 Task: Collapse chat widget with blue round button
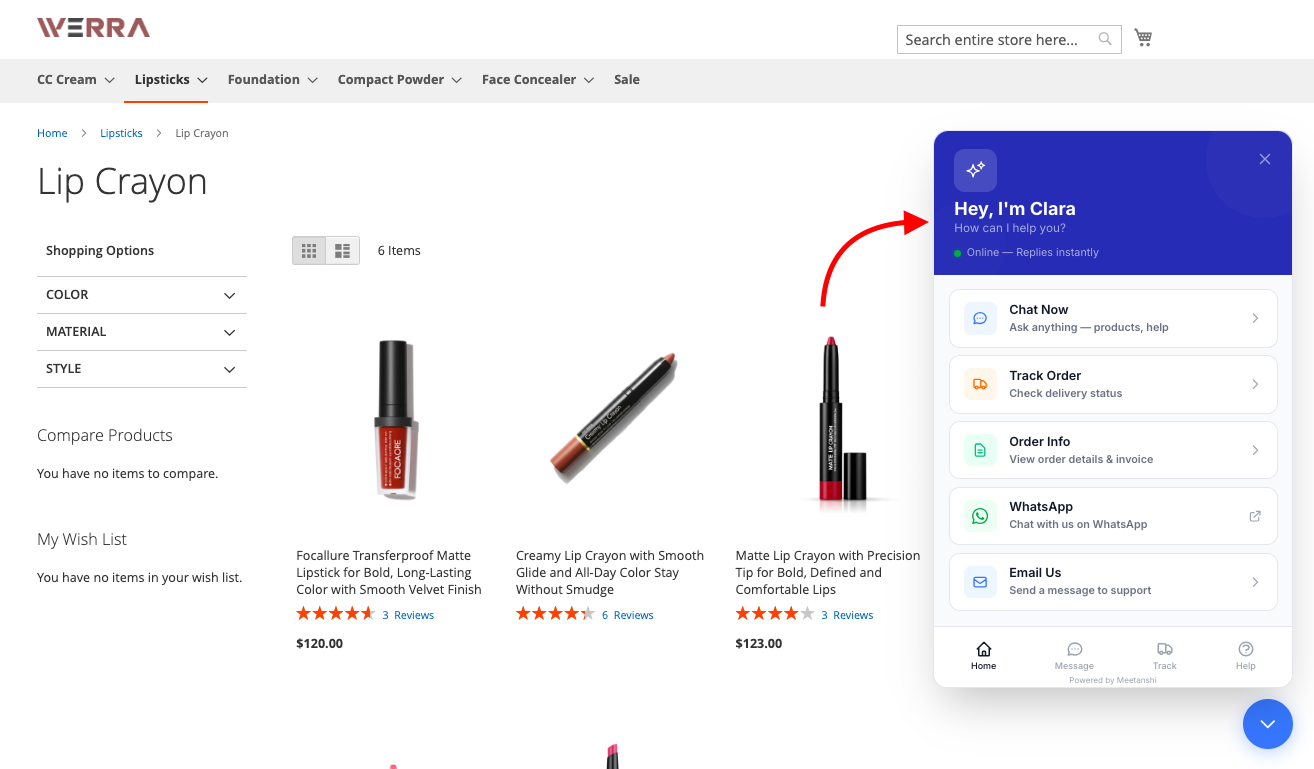coord(1268,724)
